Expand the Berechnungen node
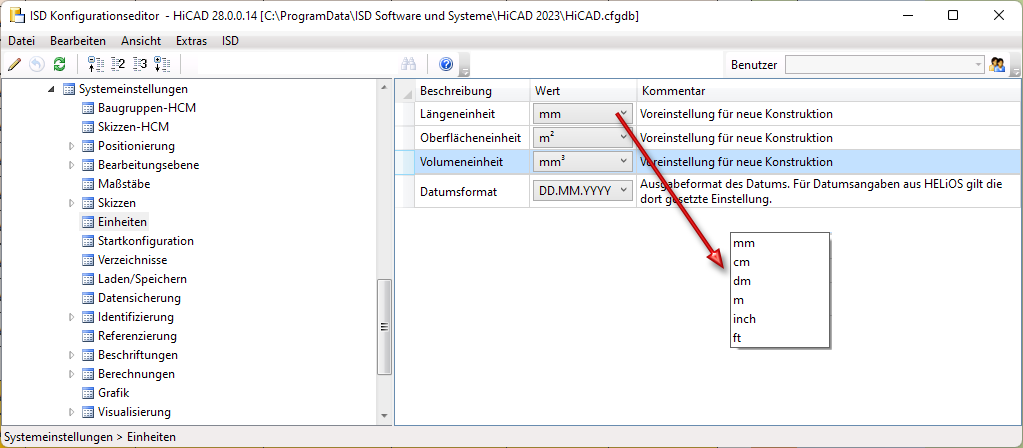Viewport: 1023px width, 448px height. point(72,374)
